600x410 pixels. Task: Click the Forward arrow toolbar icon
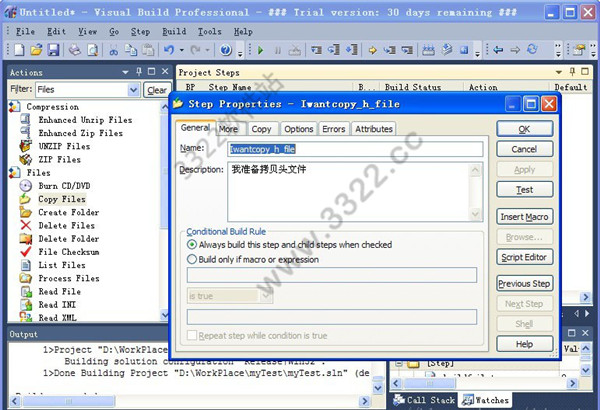click(515, 50)
